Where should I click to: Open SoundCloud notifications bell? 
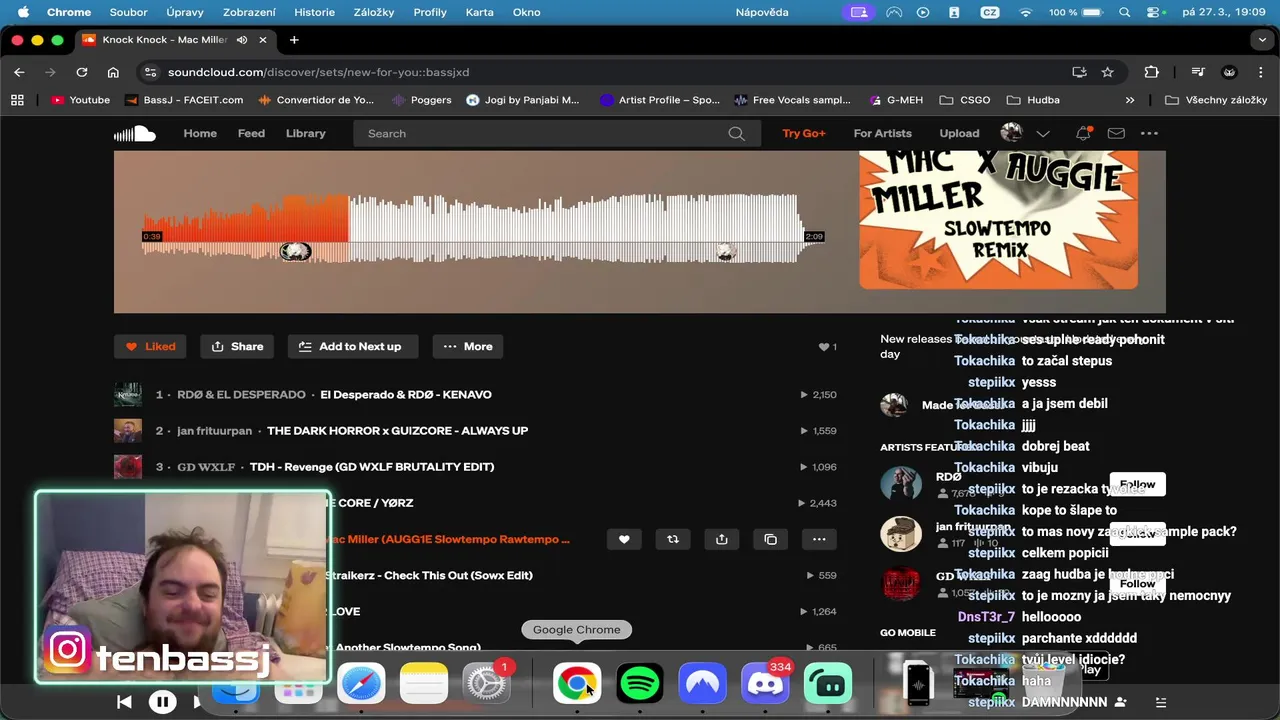pyautogui.click(x=1083, y=133)
